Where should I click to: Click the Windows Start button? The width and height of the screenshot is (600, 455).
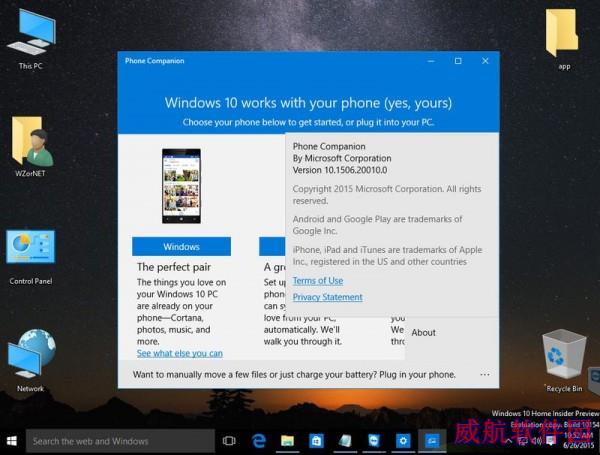pos(12,441)
